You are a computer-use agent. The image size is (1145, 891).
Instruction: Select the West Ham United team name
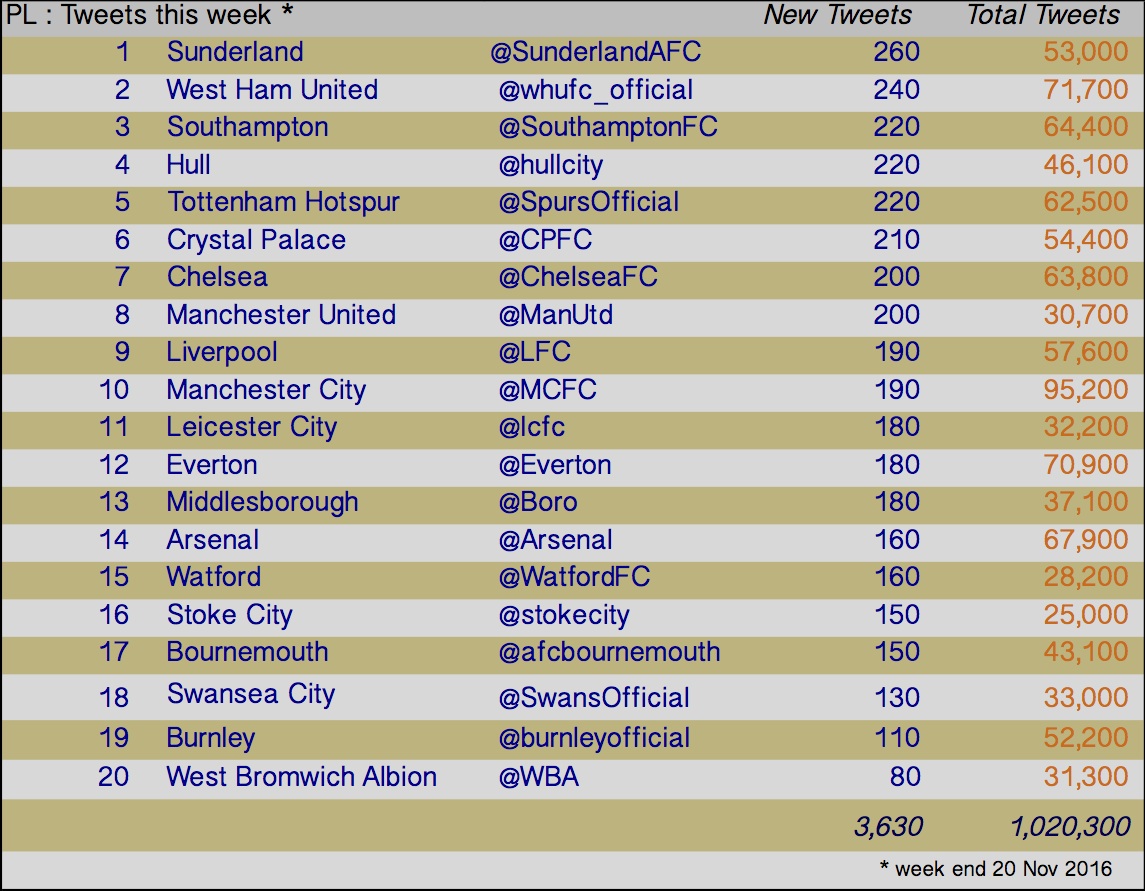pyautogui.click(x=272, y=89)
